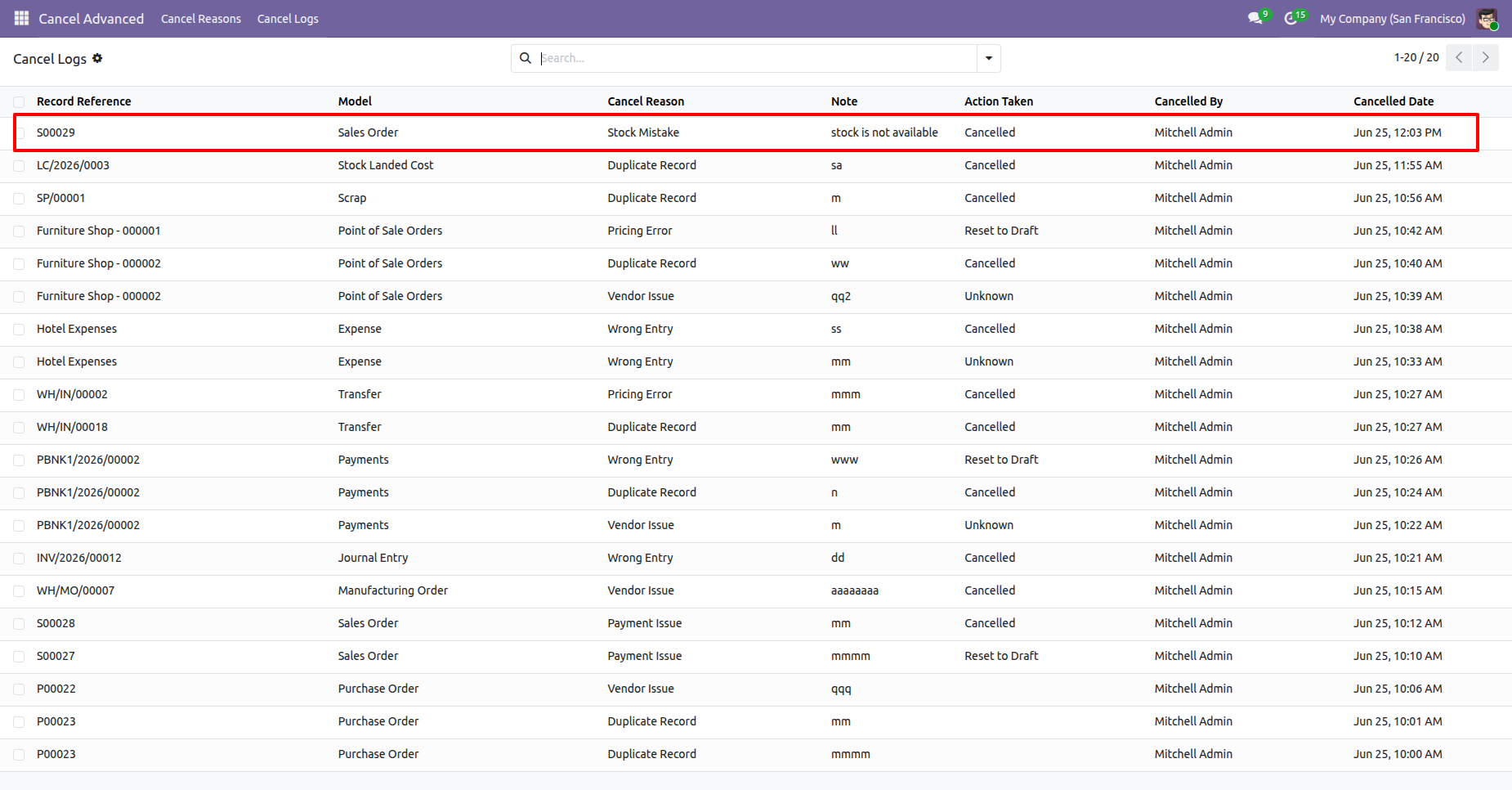Click the Stock Mistake cancel reason
Image resolution: width=1512 pixels, height=790 pixels.
pyautogui.click(x=643, y=132)
